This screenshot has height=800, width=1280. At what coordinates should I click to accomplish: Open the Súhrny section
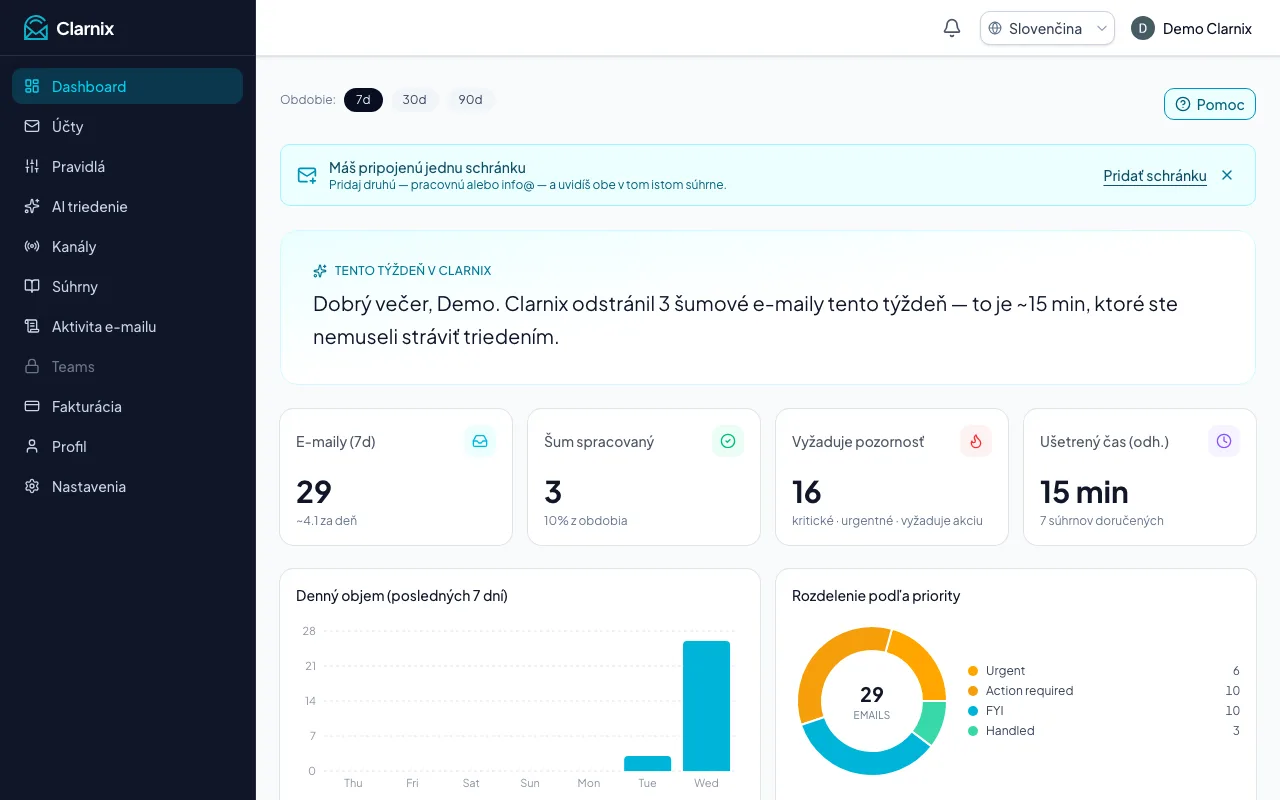click(127, 286)
